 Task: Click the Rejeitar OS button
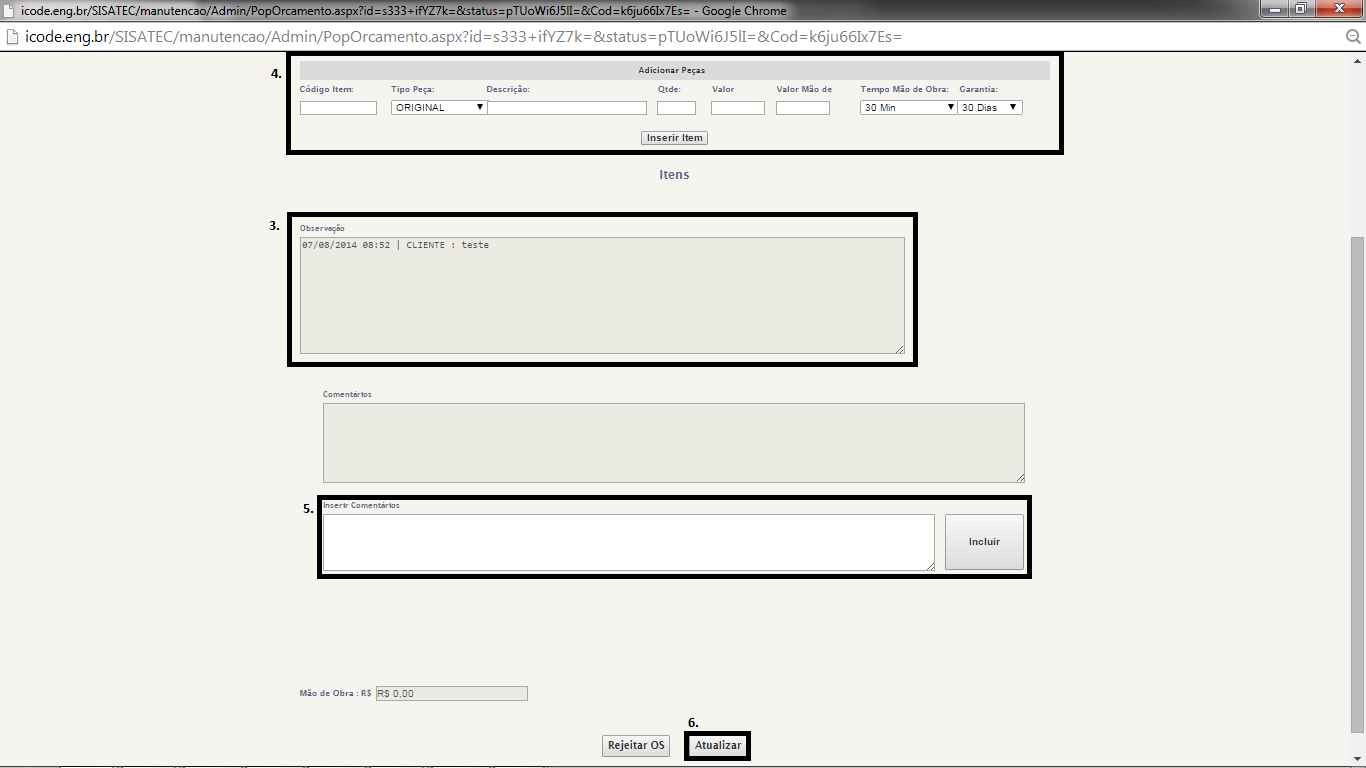tap(636, 746)
